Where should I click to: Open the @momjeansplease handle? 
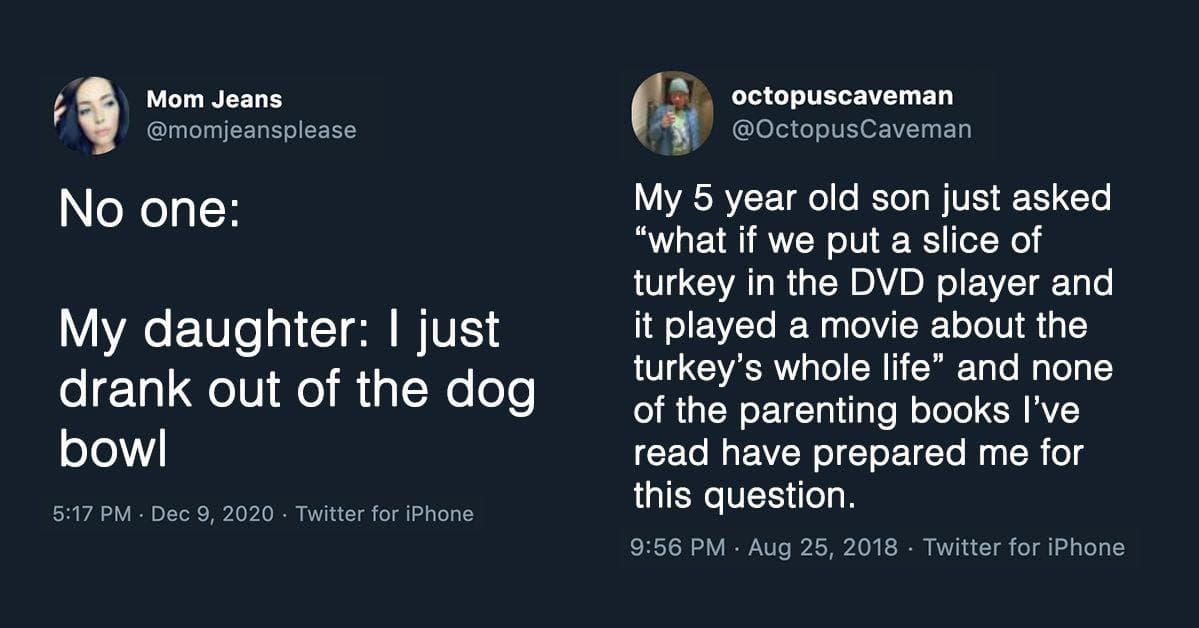click(x=251, y=130)
